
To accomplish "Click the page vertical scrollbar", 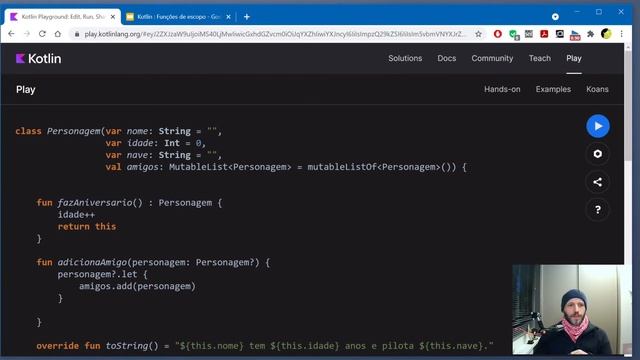I will [x=628, y=106].
